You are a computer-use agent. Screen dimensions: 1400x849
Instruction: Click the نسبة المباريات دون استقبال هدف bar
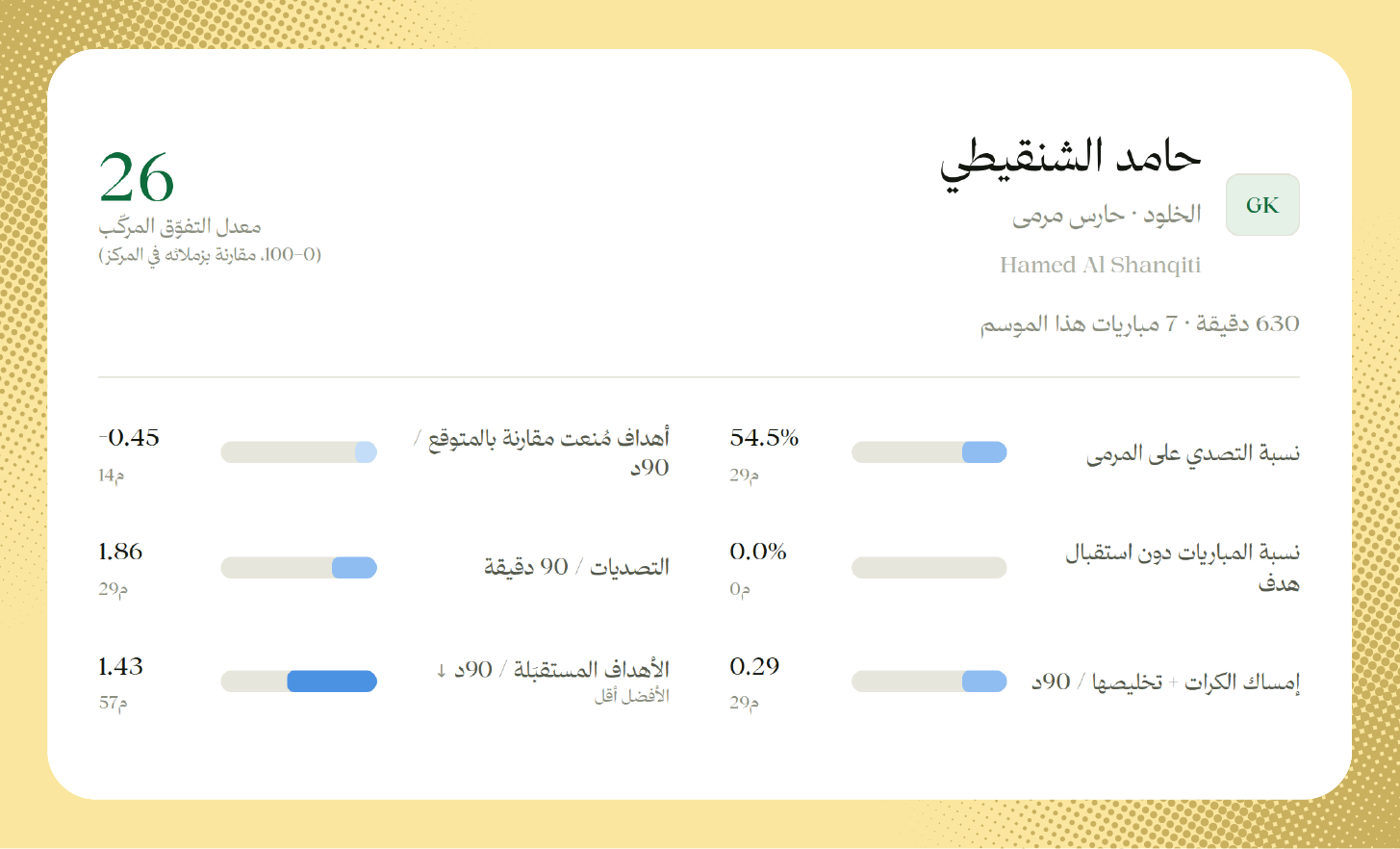click(929, 568)
